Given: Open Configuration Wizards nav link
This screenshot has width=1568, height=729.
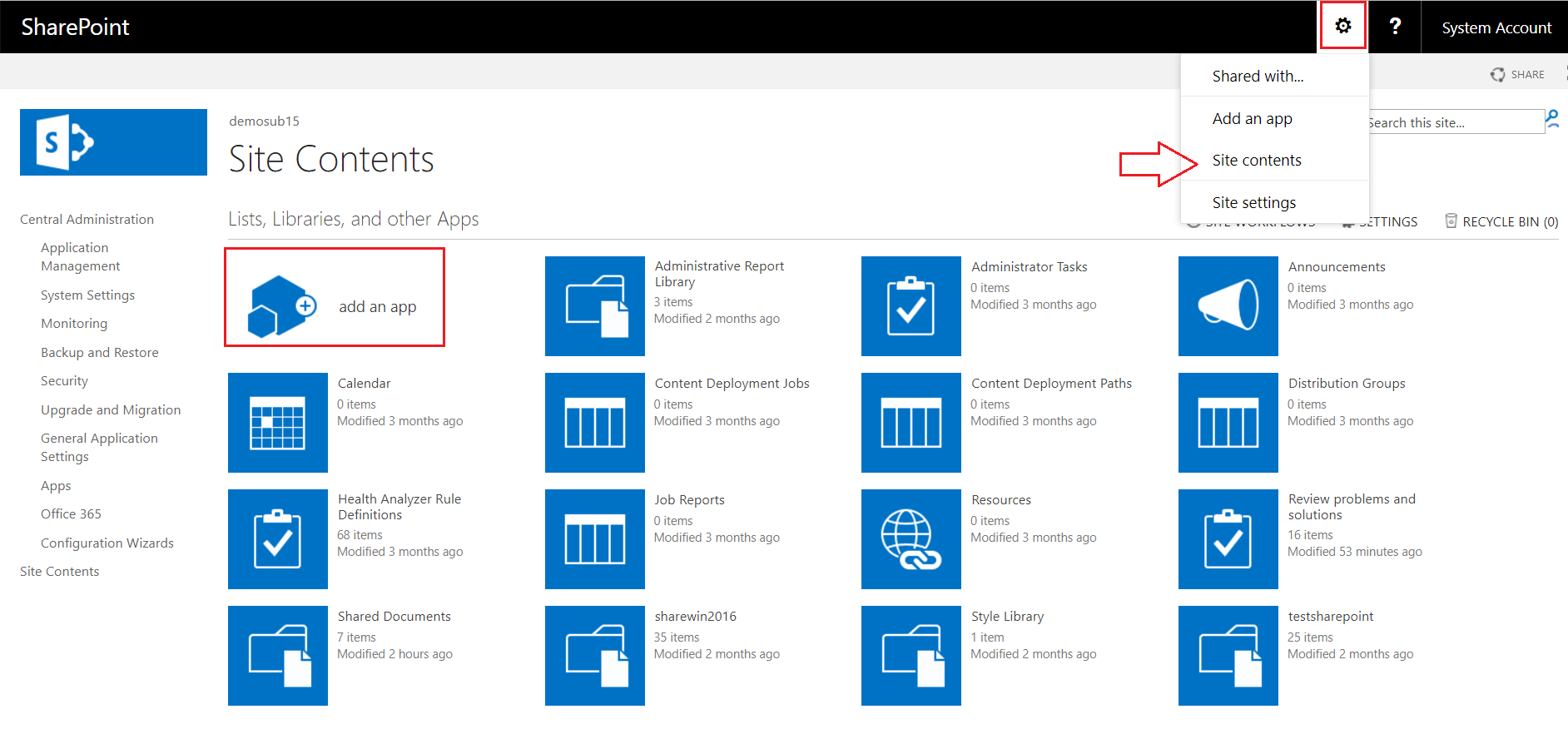Looking at the screenshot, I should tap(107, 543).
